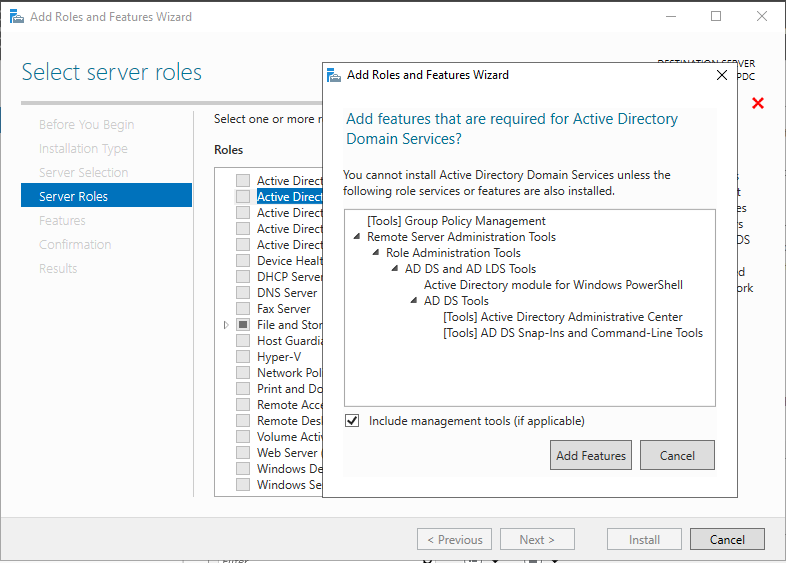
Task: Select AD DS Snap-Ins and Command-Line Tools
Action: point(573,333)
